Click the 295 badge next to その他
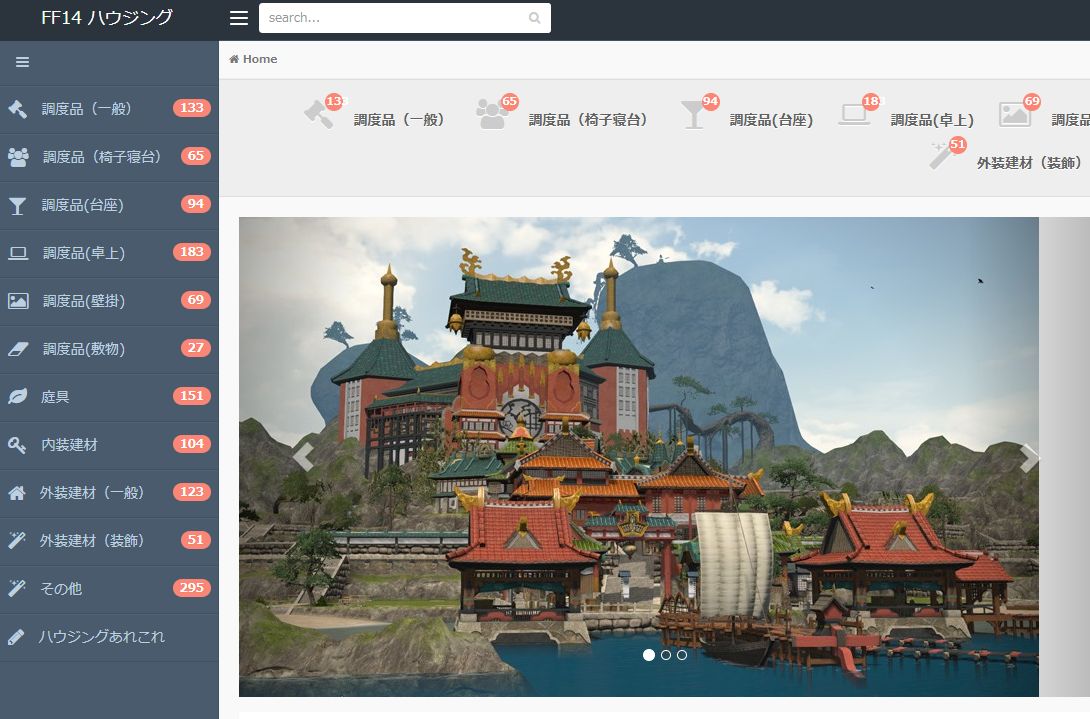This screenshot has width=1090, height=719. click(x=192, y=588)
